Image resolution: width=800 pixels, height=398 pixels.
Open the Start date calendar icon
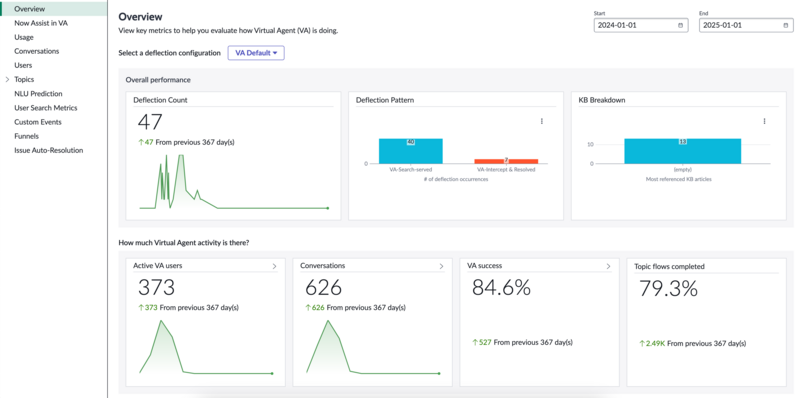tap(680, 25)
